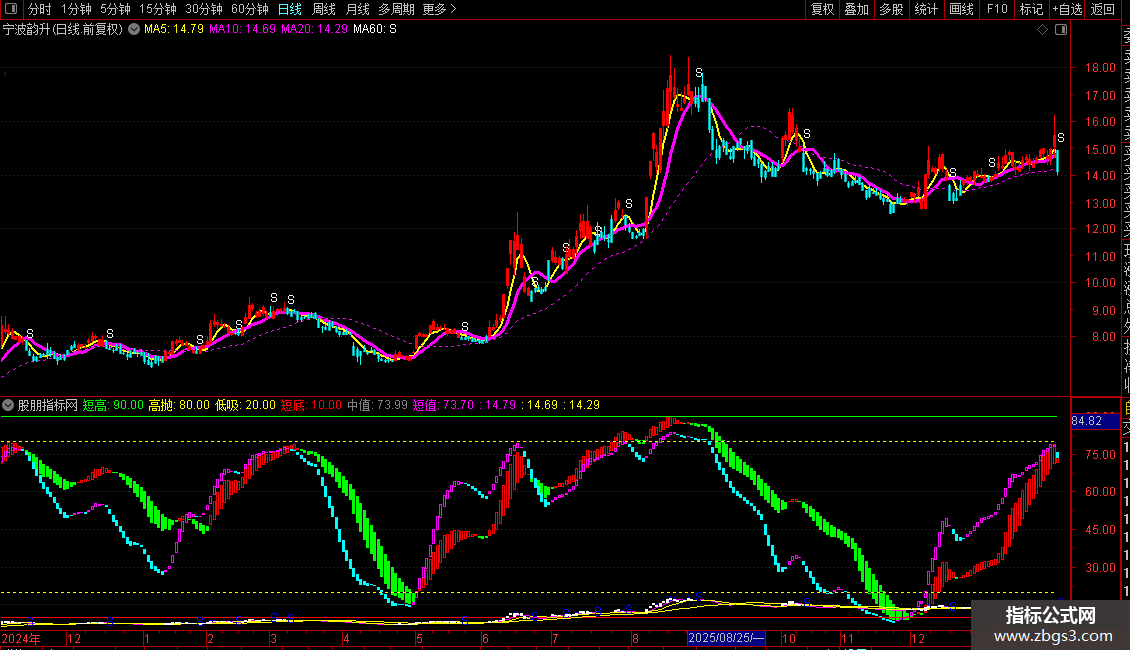Expand the 股朋指标网 indicator dropdown arrow

point(9,406)
